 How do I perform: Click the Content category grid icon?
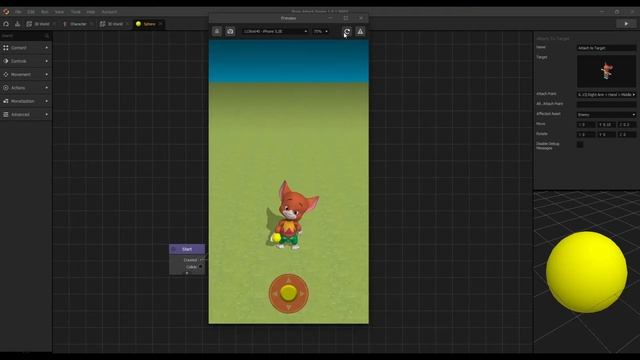pos(6,48)
